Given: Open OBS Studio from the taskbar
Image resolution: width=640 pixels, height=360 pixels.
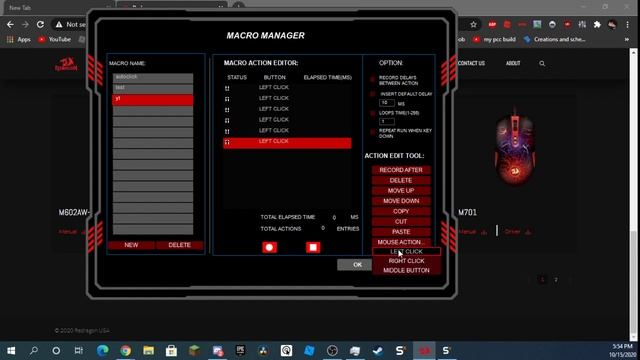Looking at the screenshot, I should (332, 351).
